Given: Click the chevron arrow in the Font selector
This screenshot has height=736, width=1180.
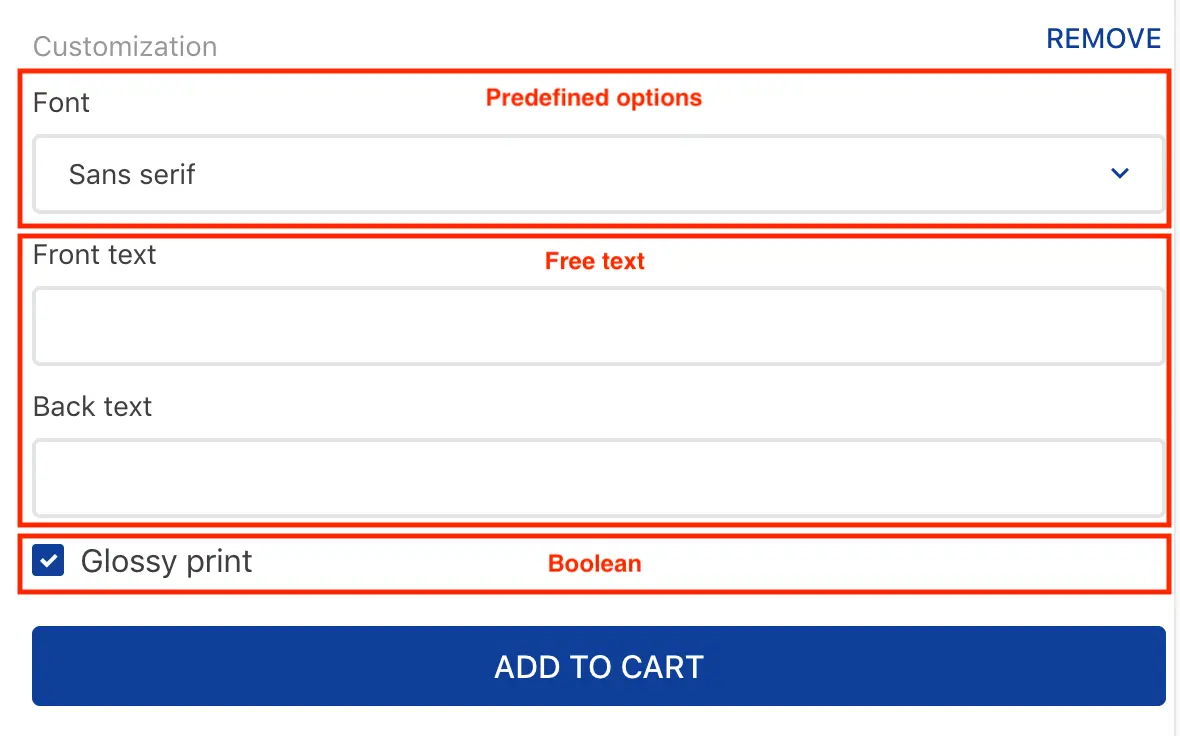Looking at the screenshot, I should [x=1120, y=174].
